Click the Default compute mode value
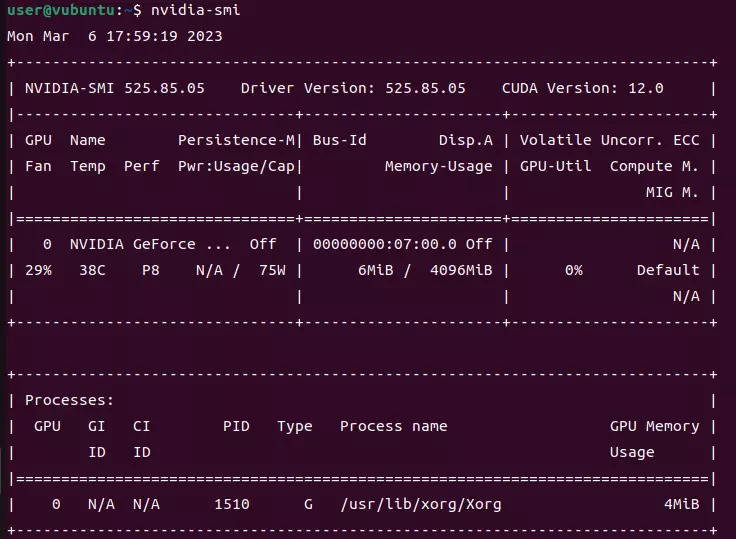The image size is (736, 539). click(668, 270)
